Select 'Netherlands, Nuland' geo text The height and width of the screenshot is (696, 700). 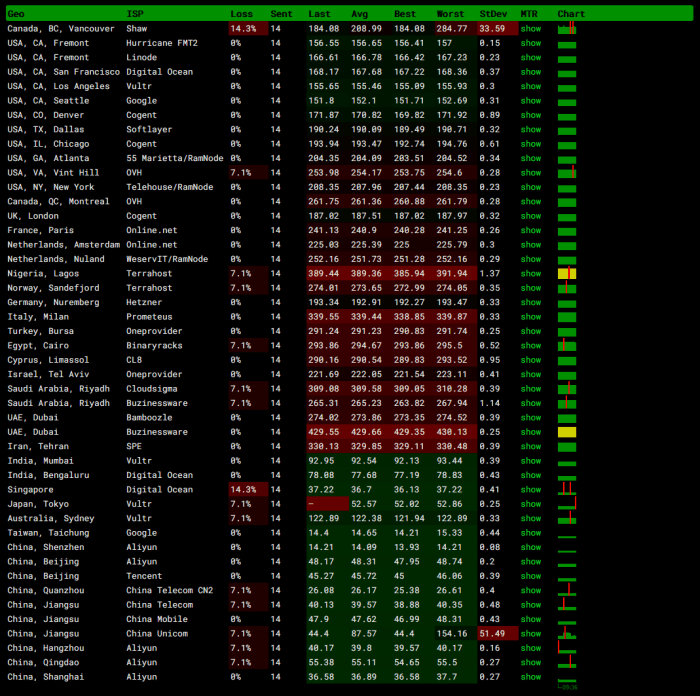tap(56, 259)
